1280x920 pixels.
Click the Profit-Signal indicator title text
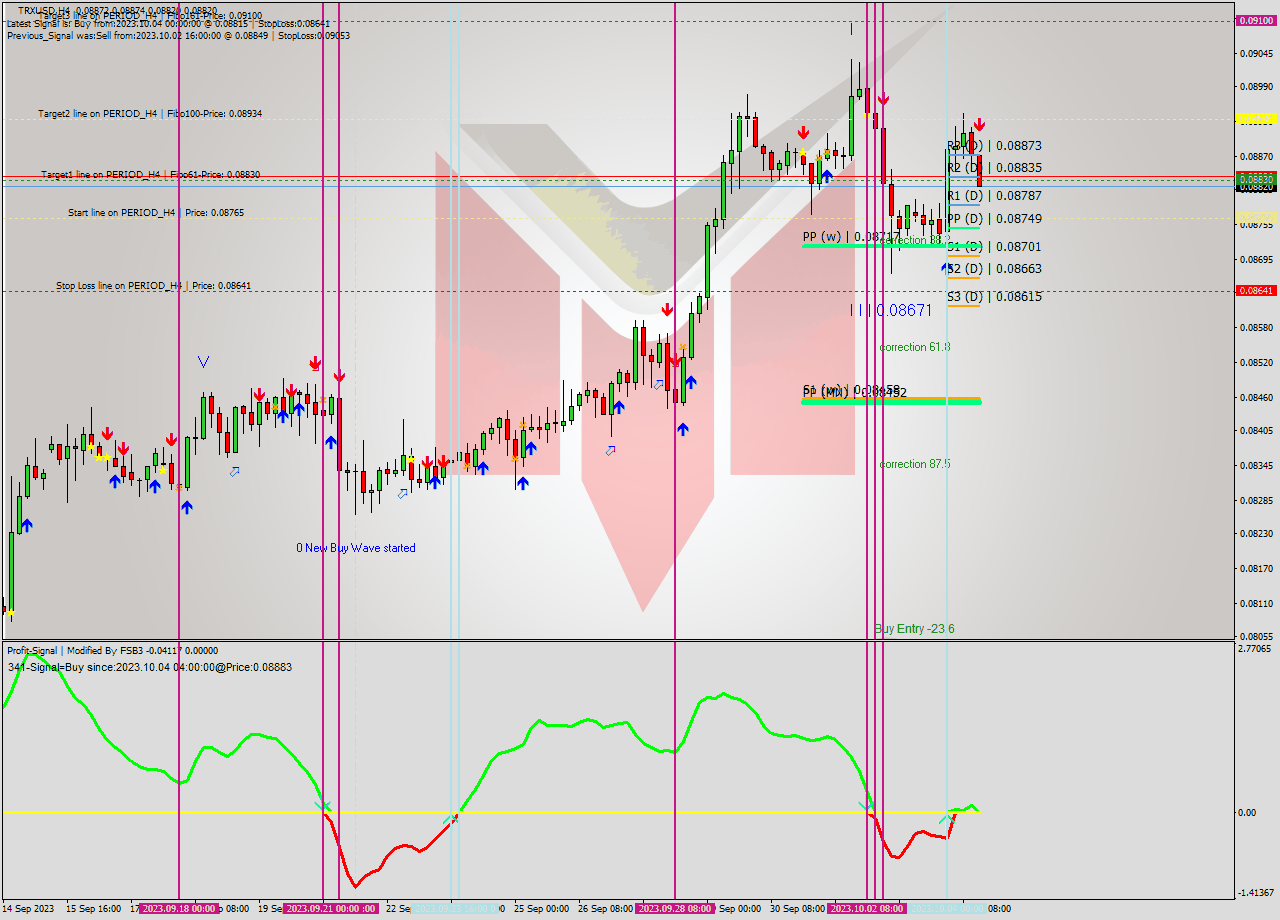(x=112, y=651)
